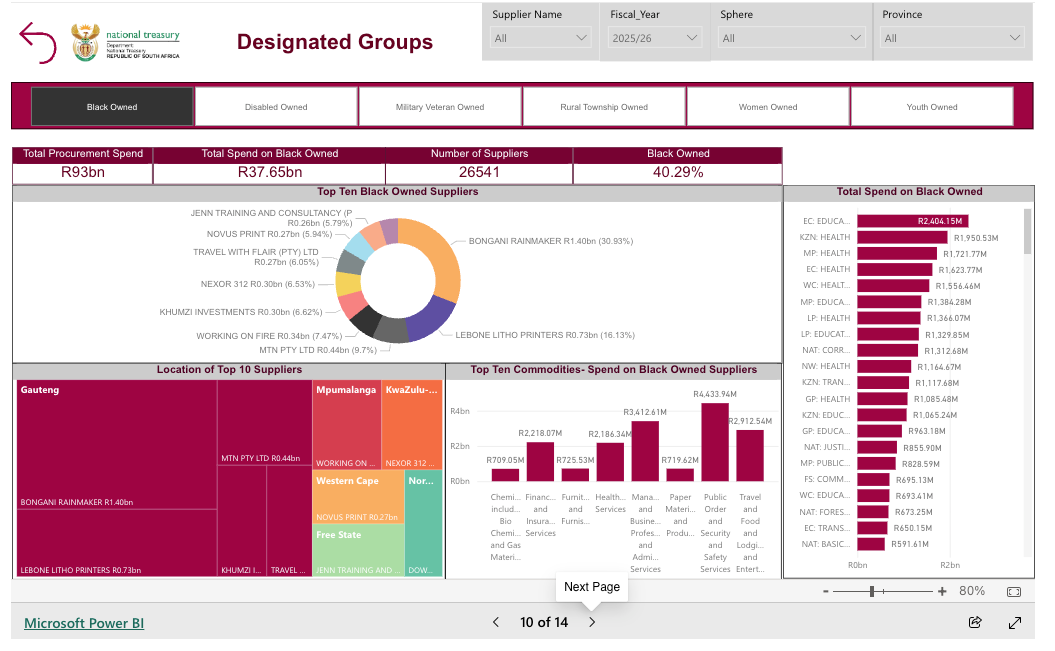Enter full screen mode

[1015, 622]
